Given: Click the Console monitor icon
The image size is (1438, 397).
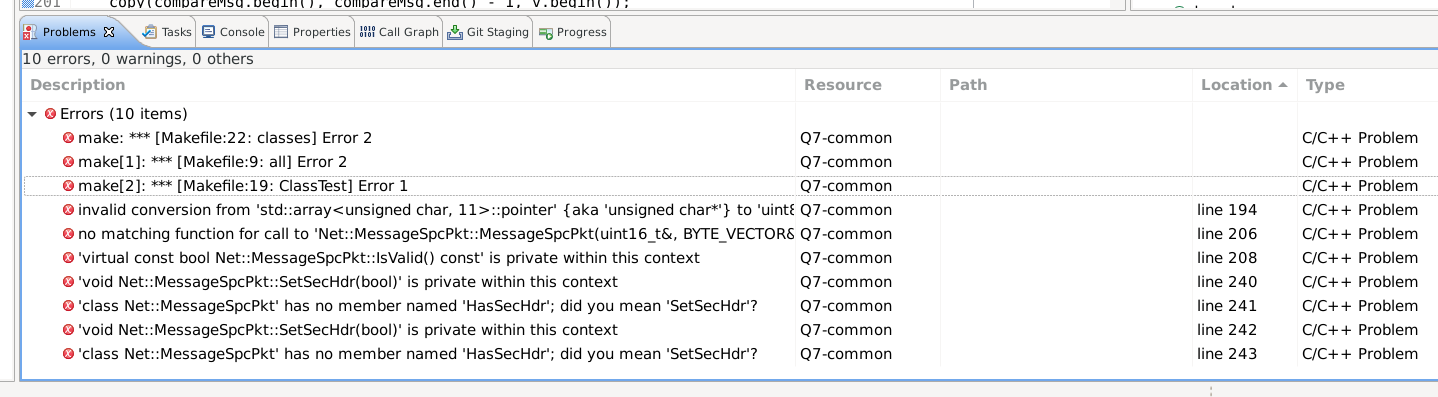Looking at the screenshot, I should click(x=208, y=32).
